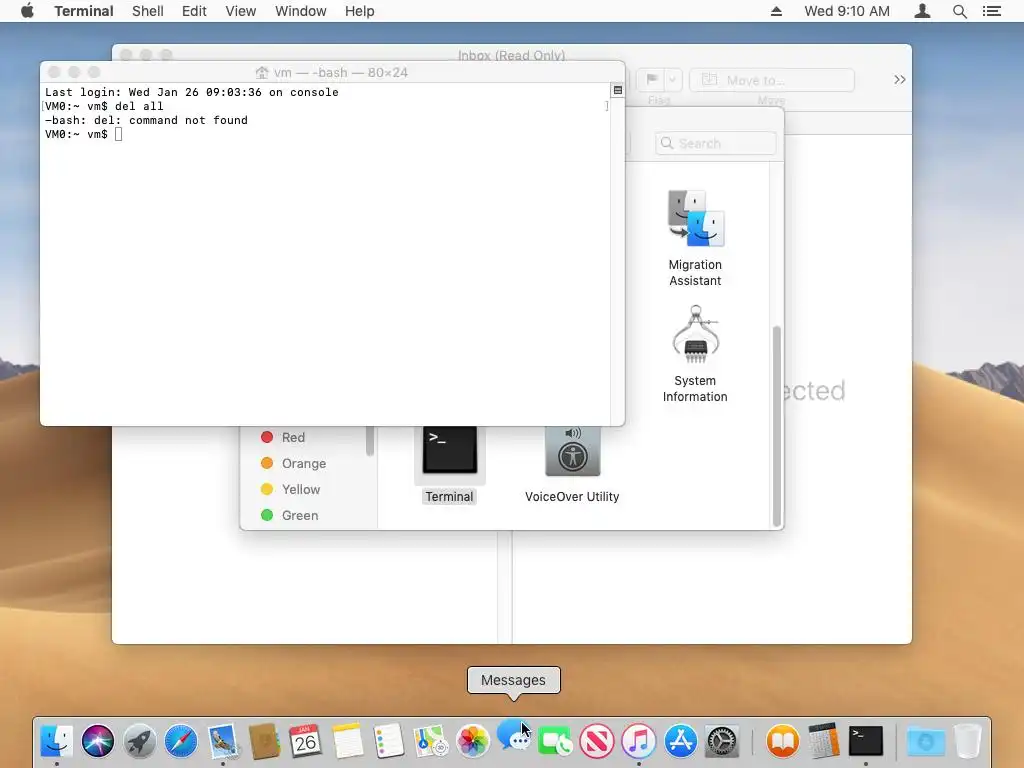Viewport: 1024px width, 768px height.
Task: Click the clock Wed 9:10 AM
Action: 847,11
